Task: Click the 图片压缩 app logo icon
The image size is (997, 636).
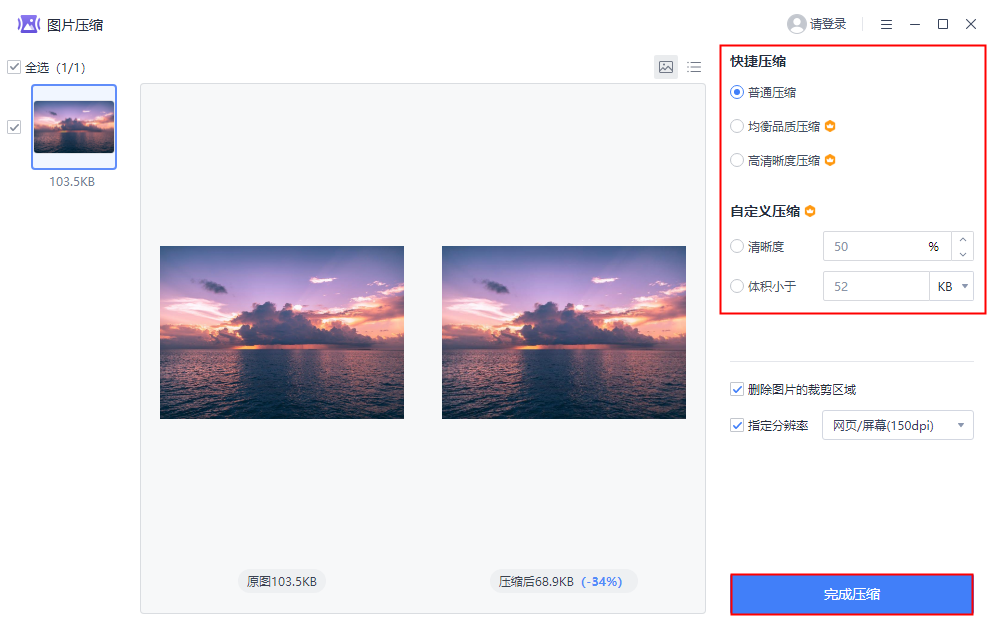Action: pyautogui.click(x=29, y=25)
